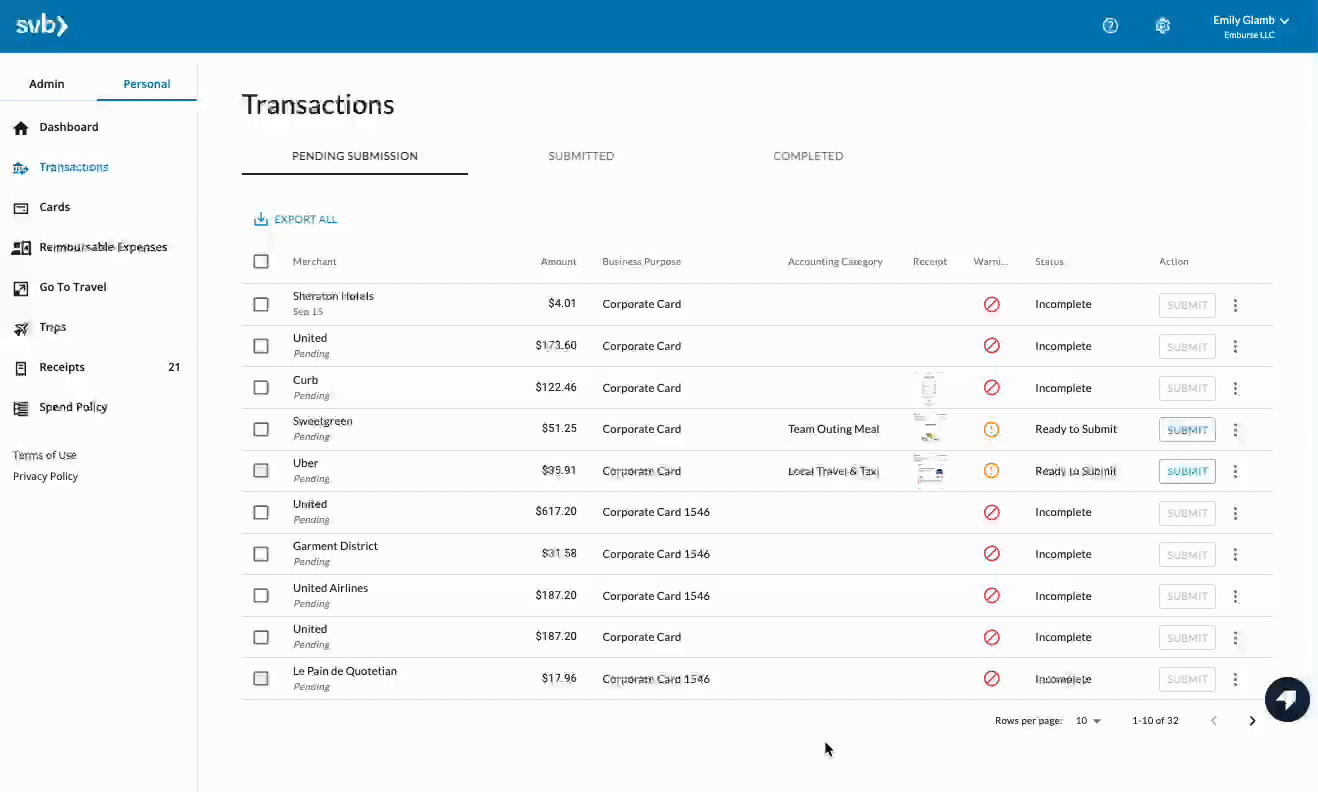This screenshot has height=792, width=1318.
Task: Click the Merchant column header
Action: 315,262
